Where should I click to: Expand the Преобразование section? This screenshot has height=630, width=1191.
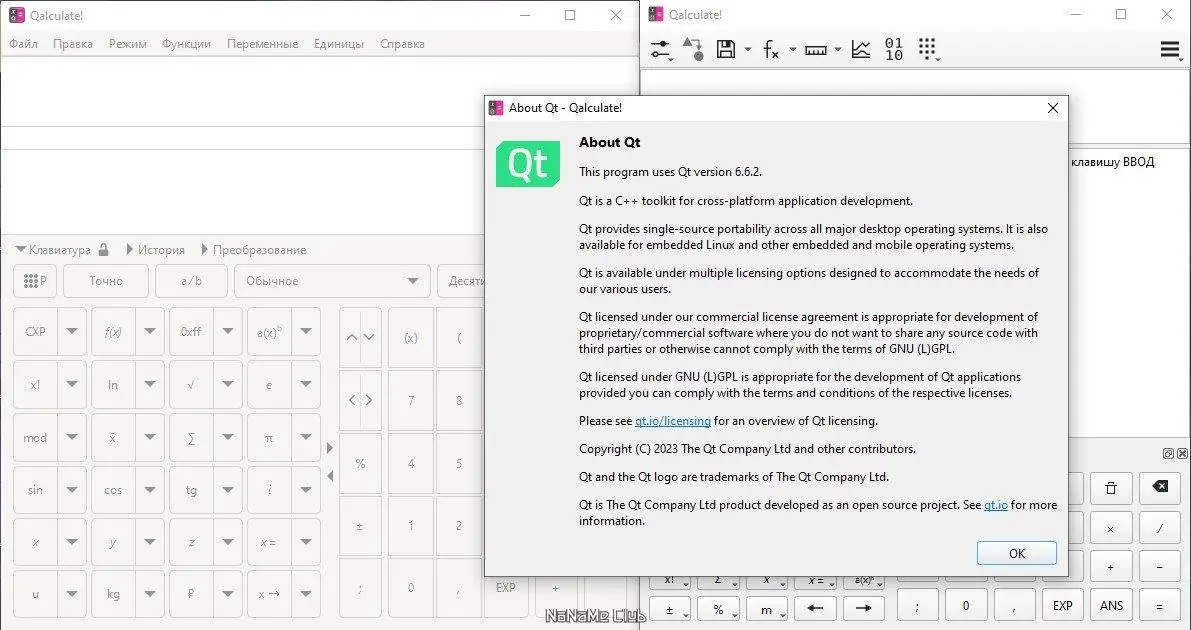(x=254, y=249)
